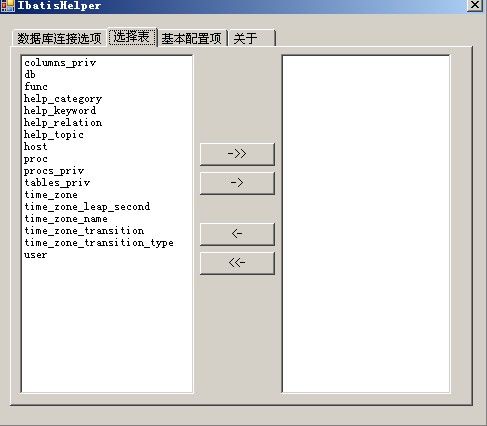Open the 关于 tab
Screen dimensions: 487x426
(252, 38)
